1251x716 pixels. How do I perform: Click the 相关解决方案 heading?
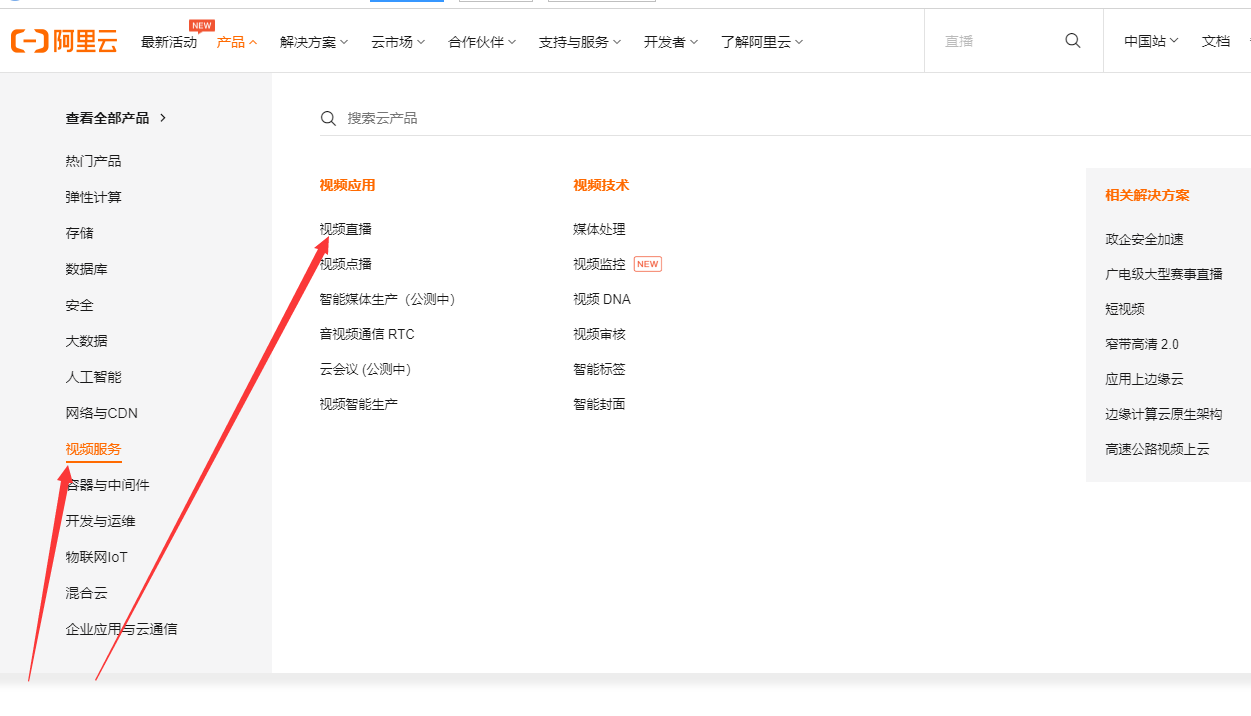tap(1147, 195)
